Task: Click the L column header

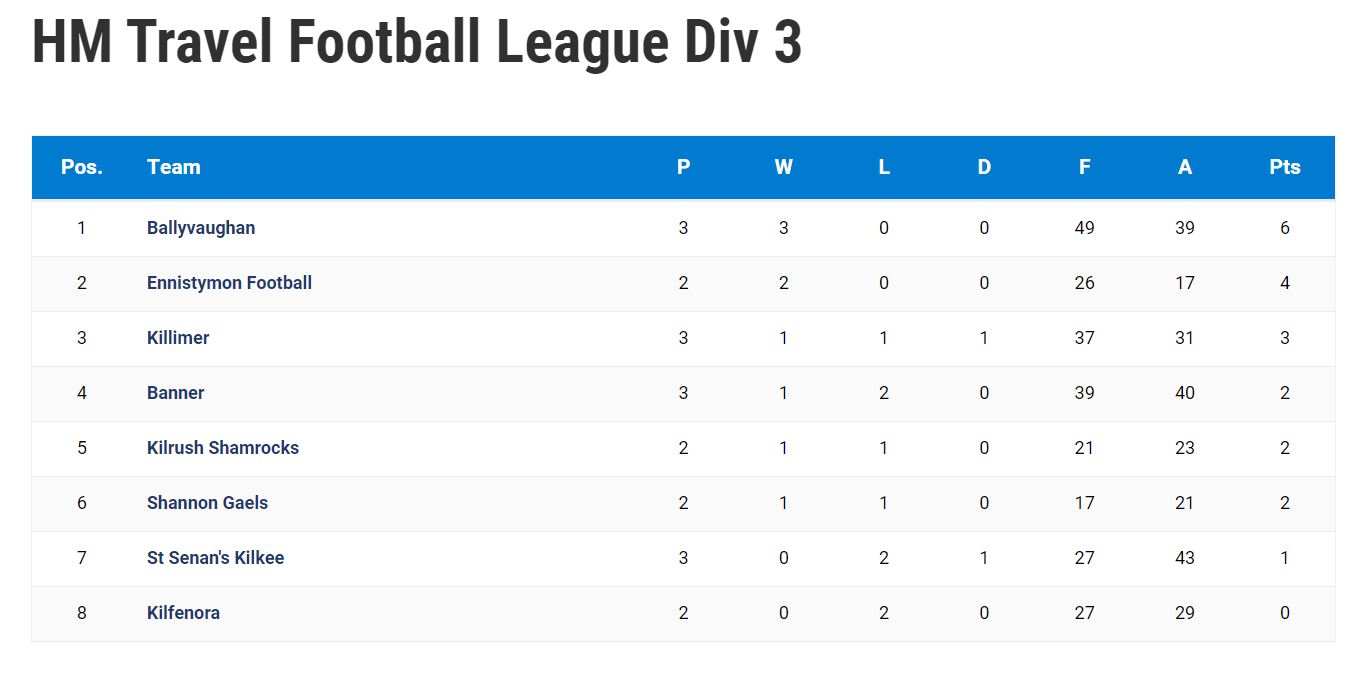Action: click(x=884, y=167)
